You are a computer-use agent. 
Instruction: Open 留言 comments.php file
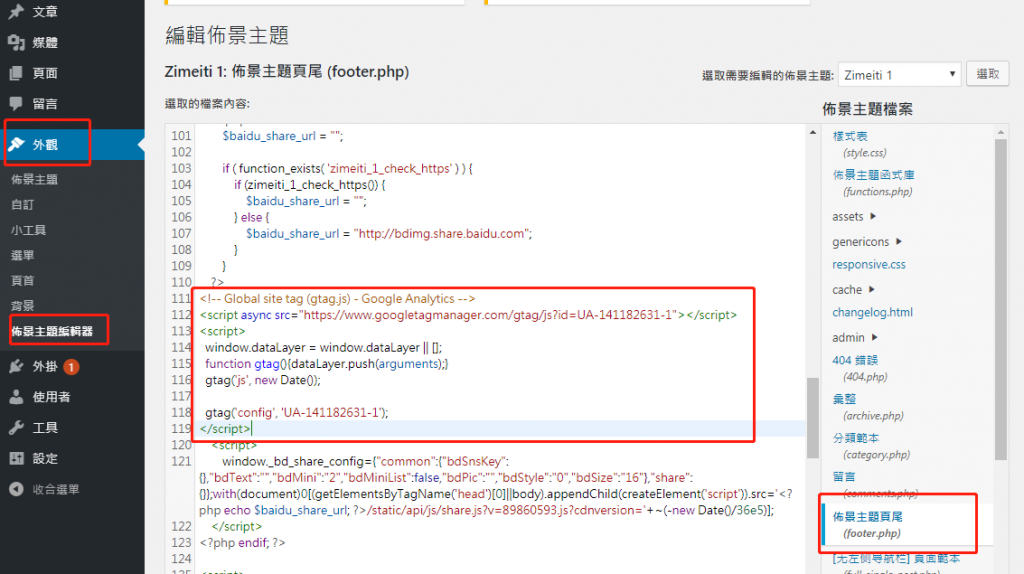point(844,477)
